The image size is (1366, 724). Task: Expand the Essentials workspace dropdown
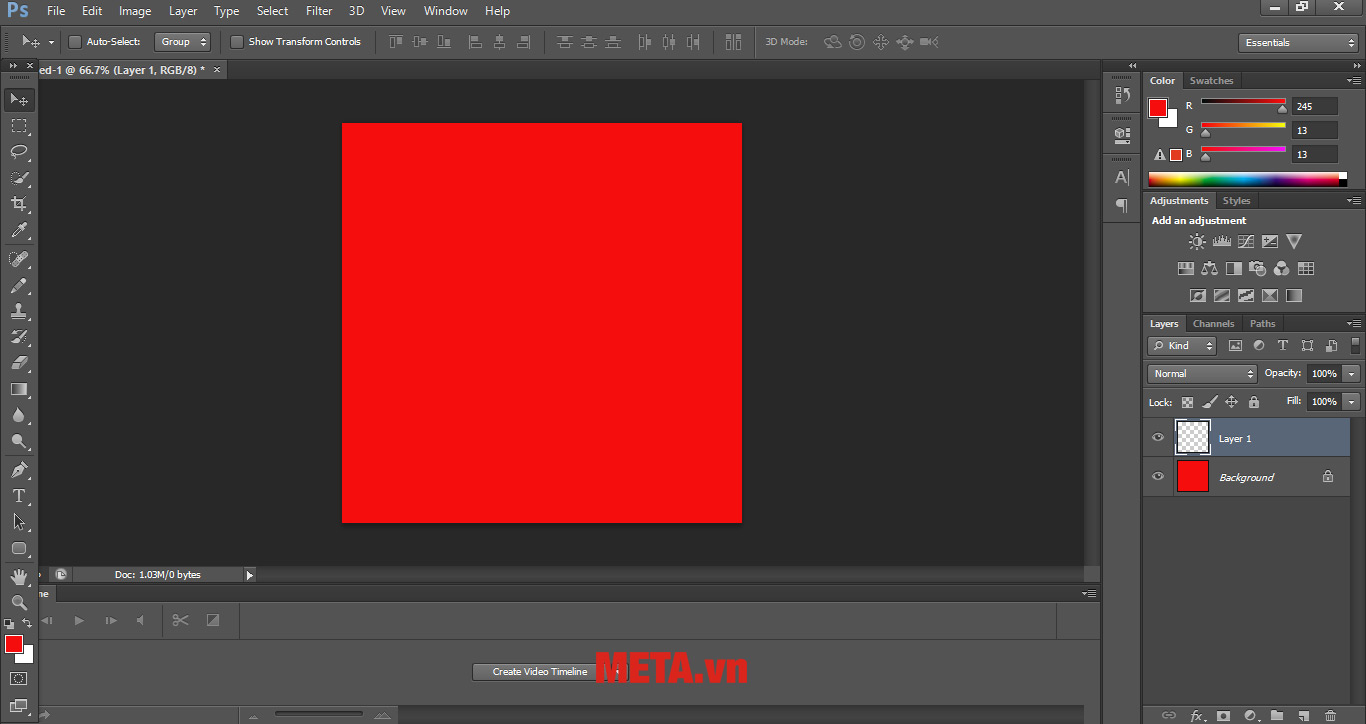[1297, 43]
